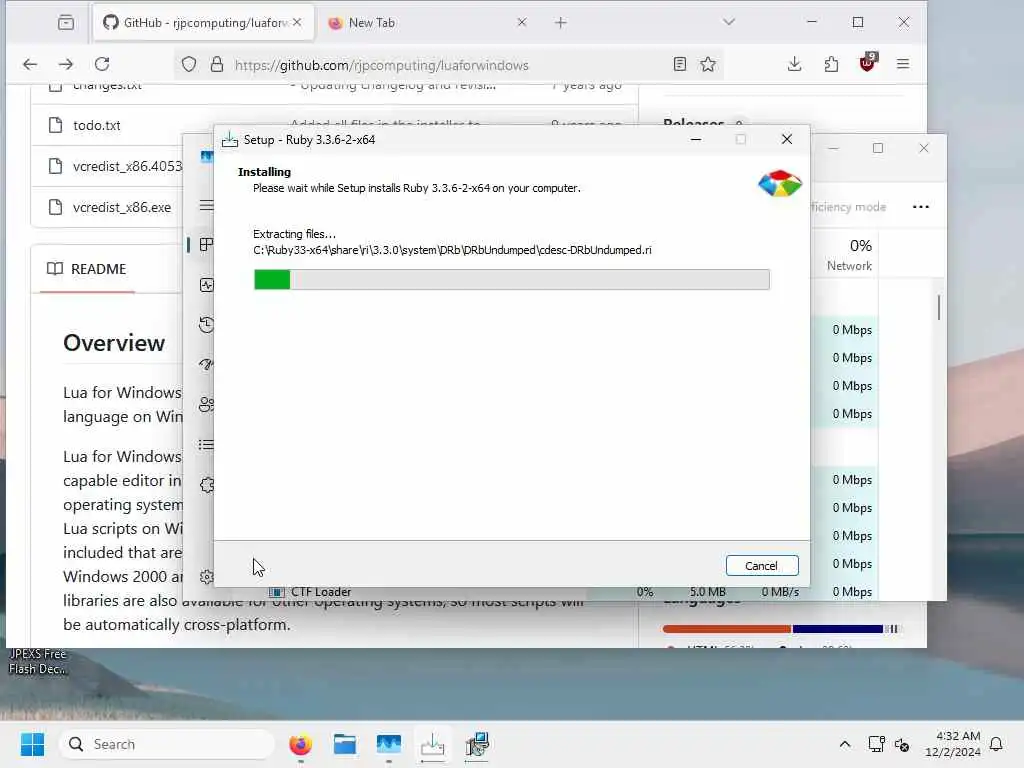Open Task Manager Settings gear icon
The height and width of the screenshot is (768, 1024).
point(206,577)
